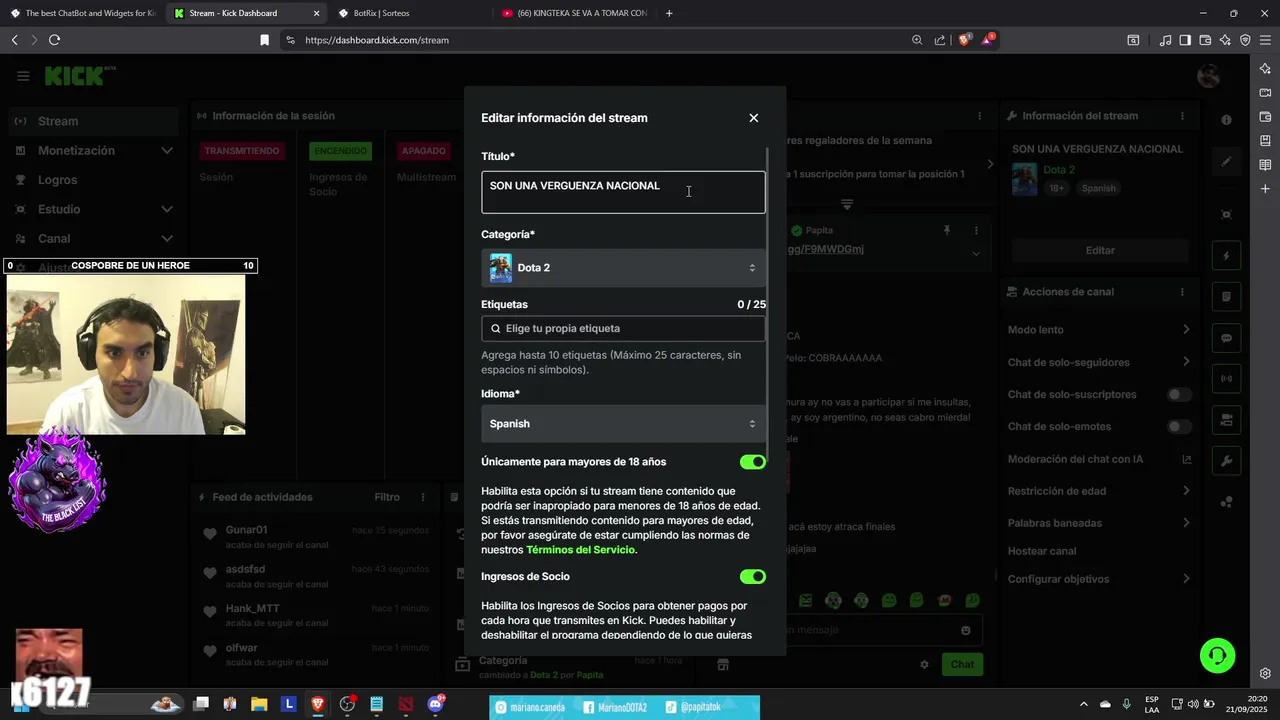Click the Filtro button in Feed de actividades
The image size is (1280, 720).
[x=387, y=497]
